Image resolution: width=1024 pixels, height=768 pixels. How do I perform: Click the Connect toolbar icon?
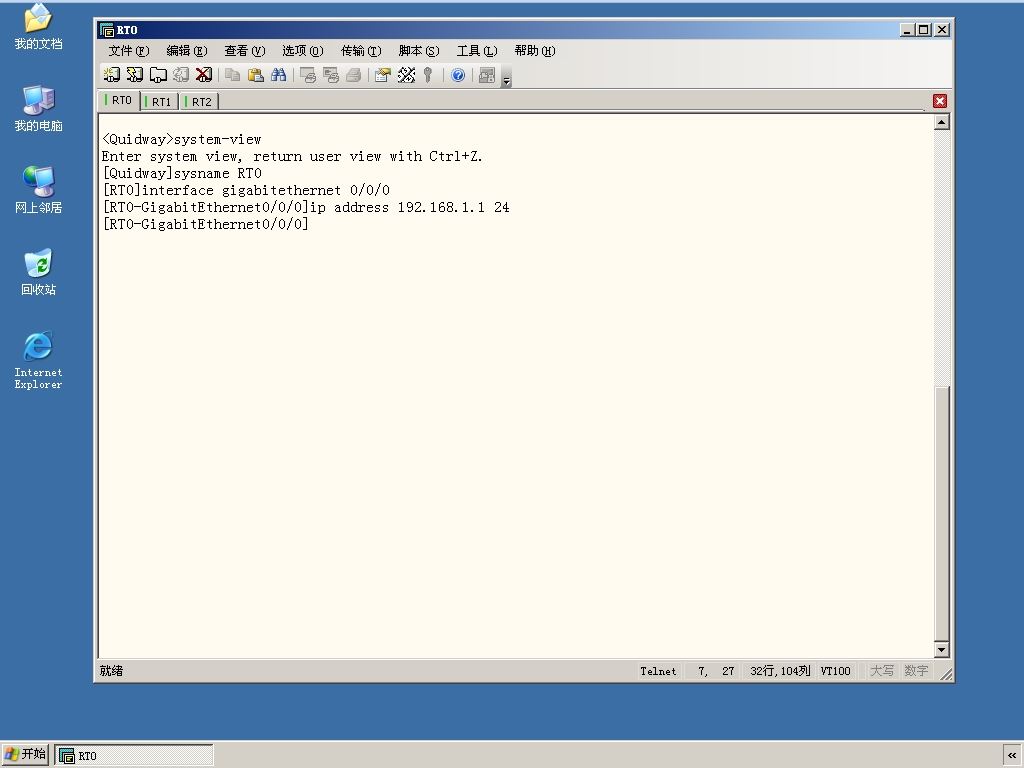[x=112, y=75]
